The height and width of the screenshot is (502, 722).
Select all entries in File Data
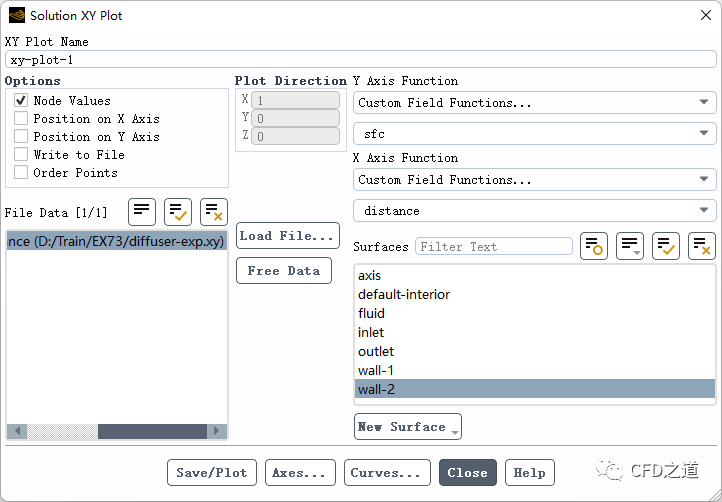click(178, 211)
